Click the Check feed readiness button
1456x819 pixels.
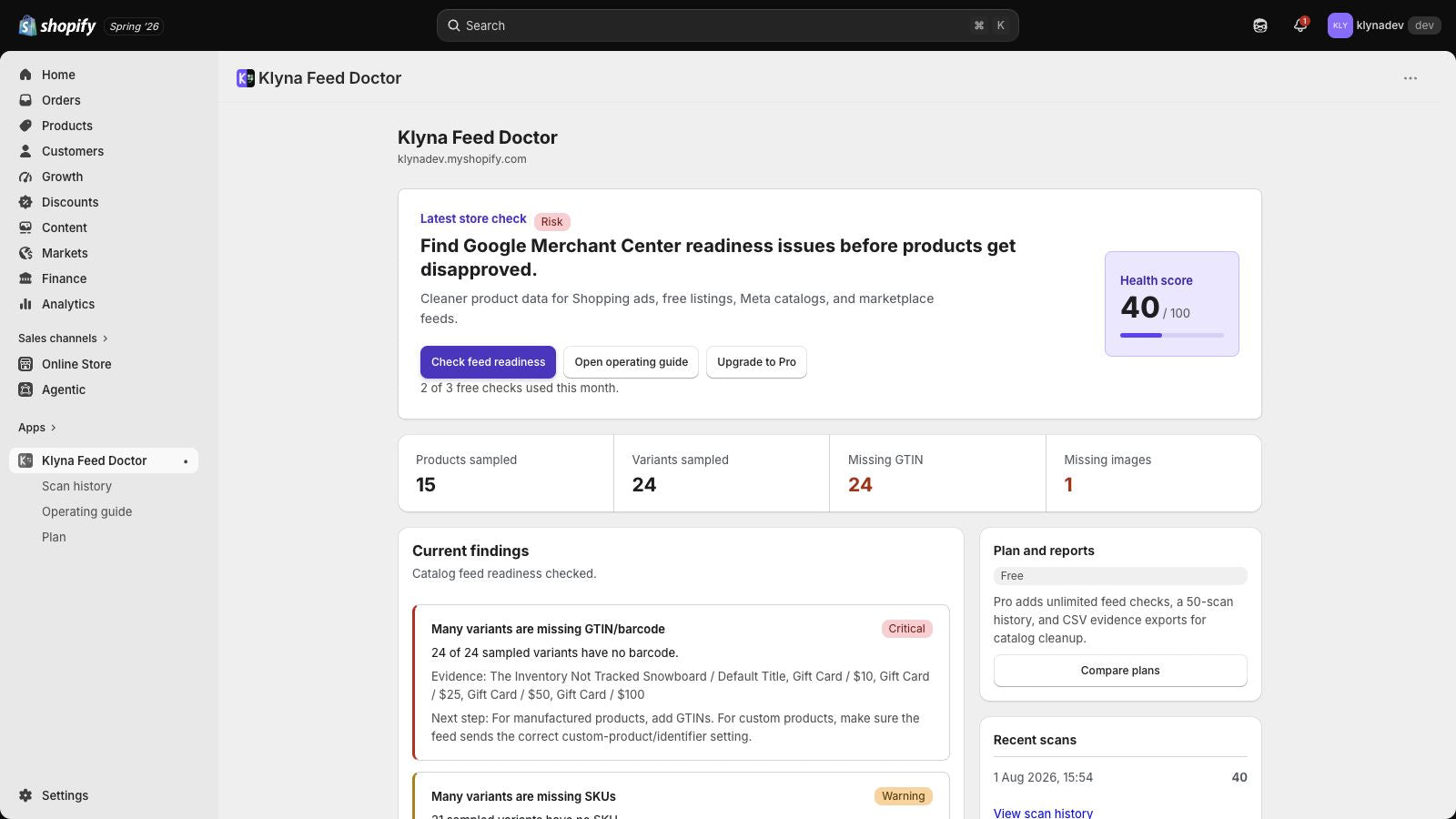(x=488, y=362)
